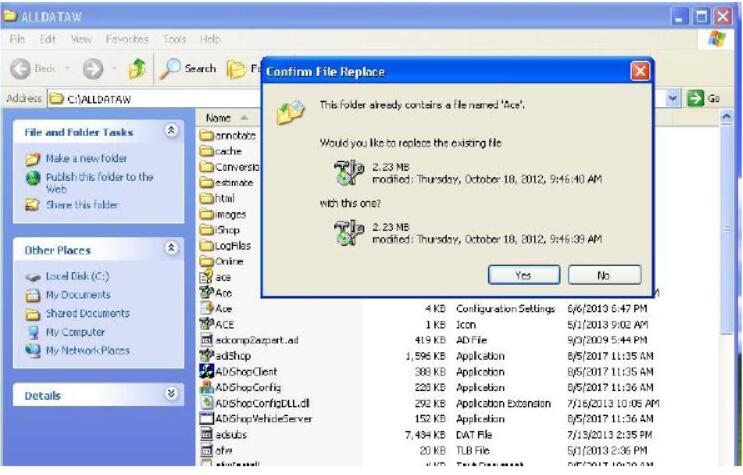
Task: Collapse File and Folder Tasks panel
Action: (x=171, y=130)
